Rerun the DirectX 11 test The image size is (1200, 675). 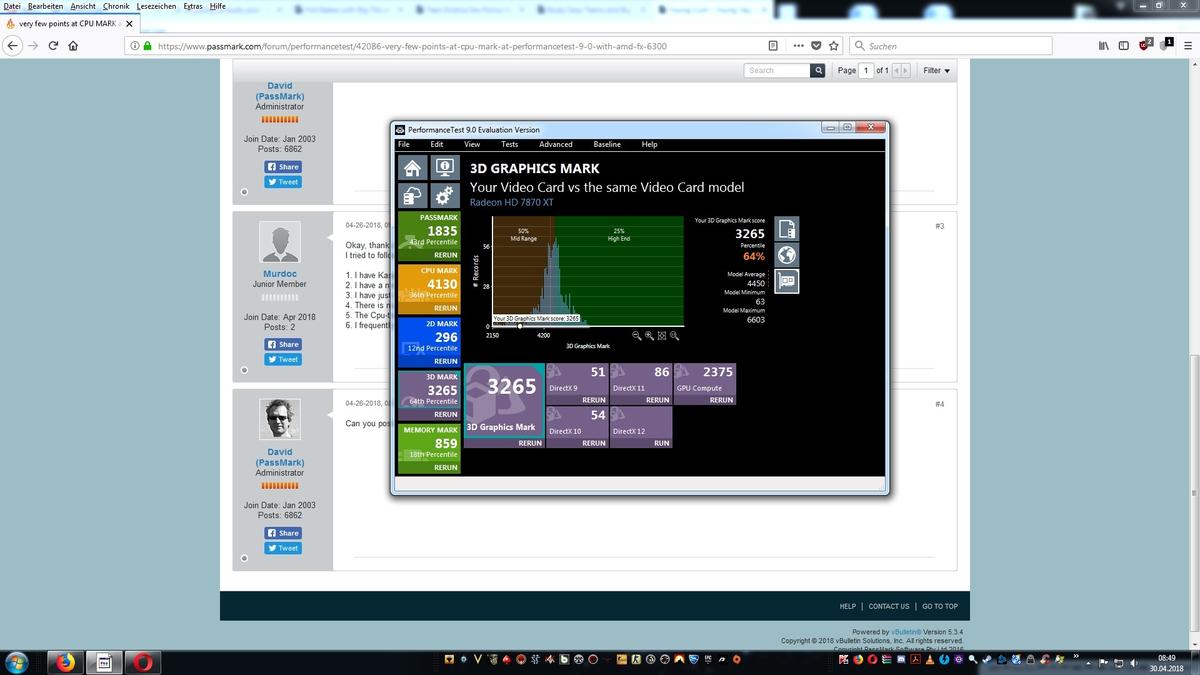click(x=657, y=400)
